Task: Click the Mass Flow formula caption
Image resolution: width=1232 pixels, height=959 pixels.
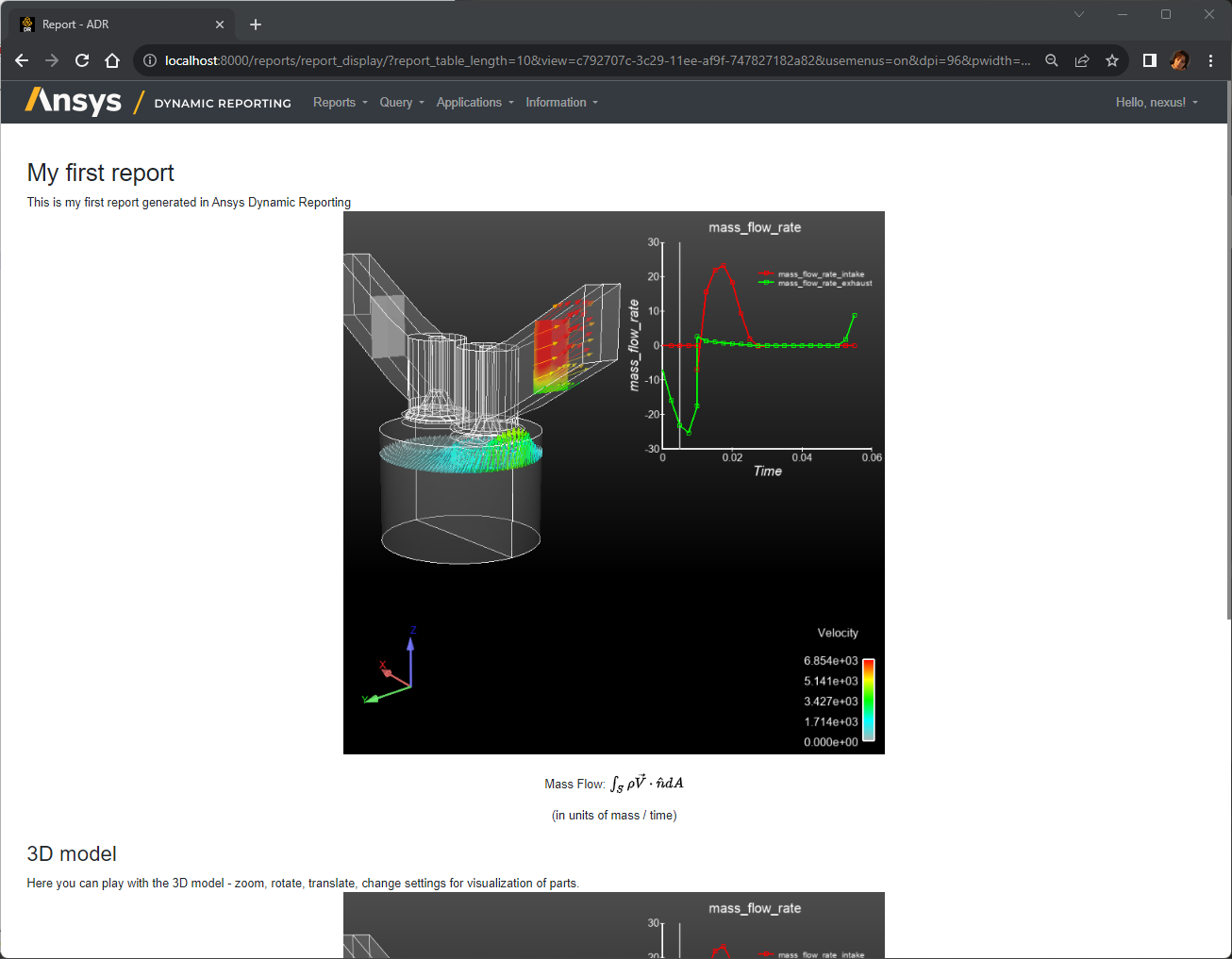Action: coord(614,784)
